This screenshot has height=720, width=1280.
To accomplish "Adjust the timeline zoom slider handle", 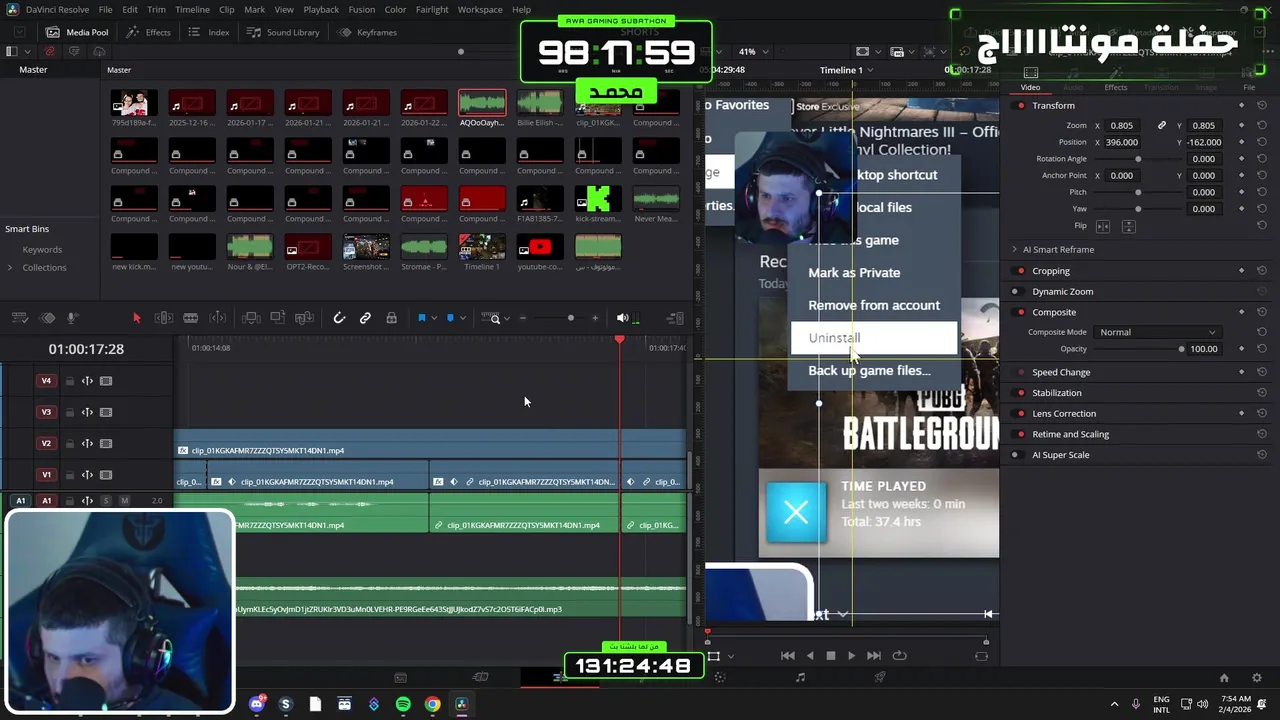I will (571, 318).
